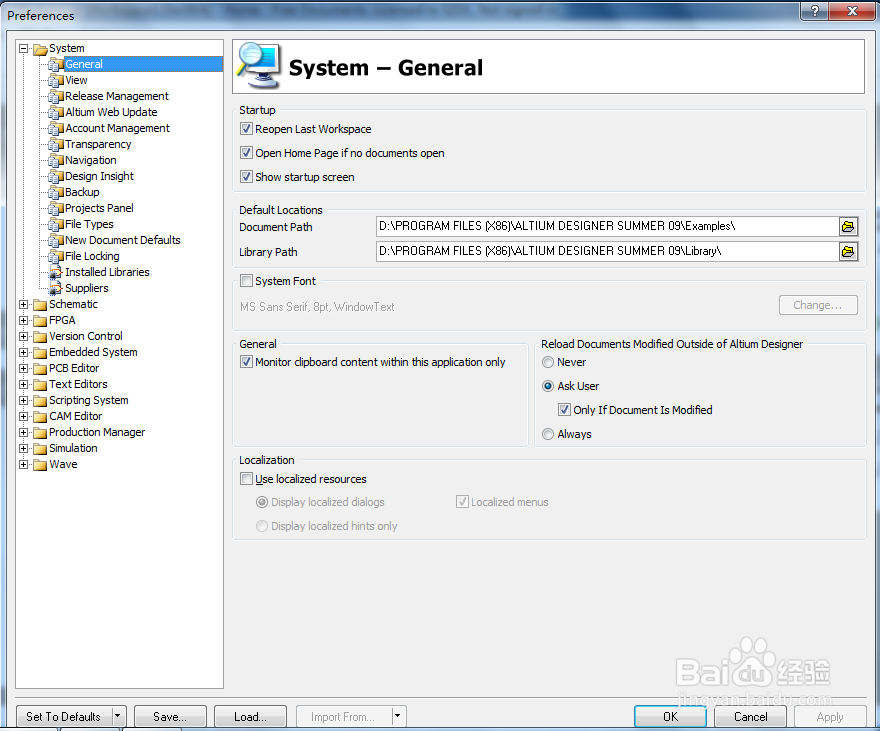880x731 pixels.
Task: Open the Transparency preferences page
Action: pos(98,144)
